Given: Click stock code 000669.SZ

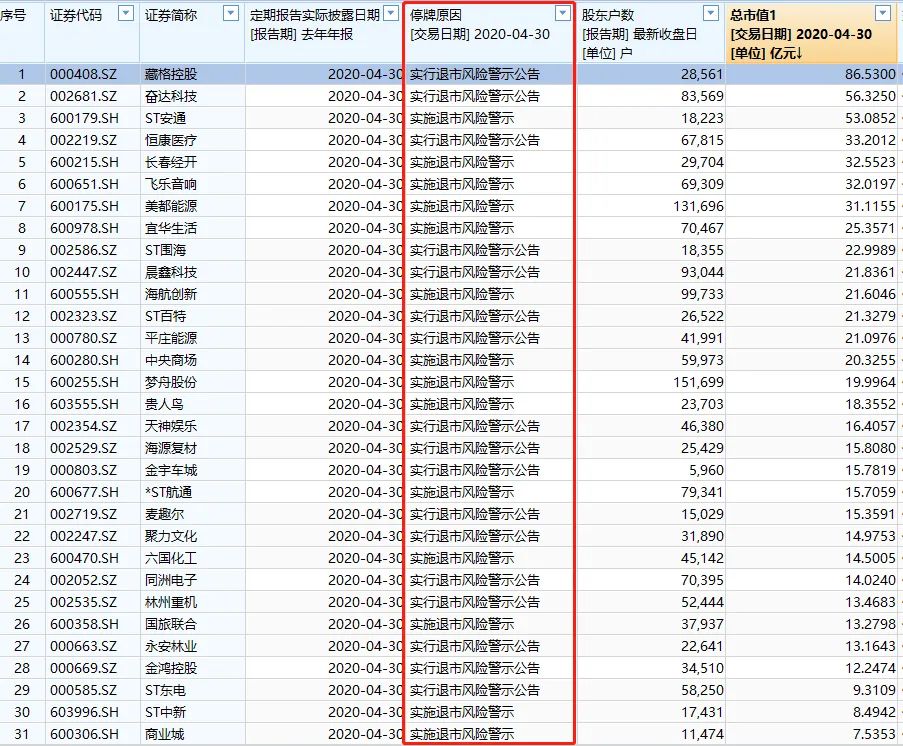Looking at the screenshot, I should click(83, 668).
